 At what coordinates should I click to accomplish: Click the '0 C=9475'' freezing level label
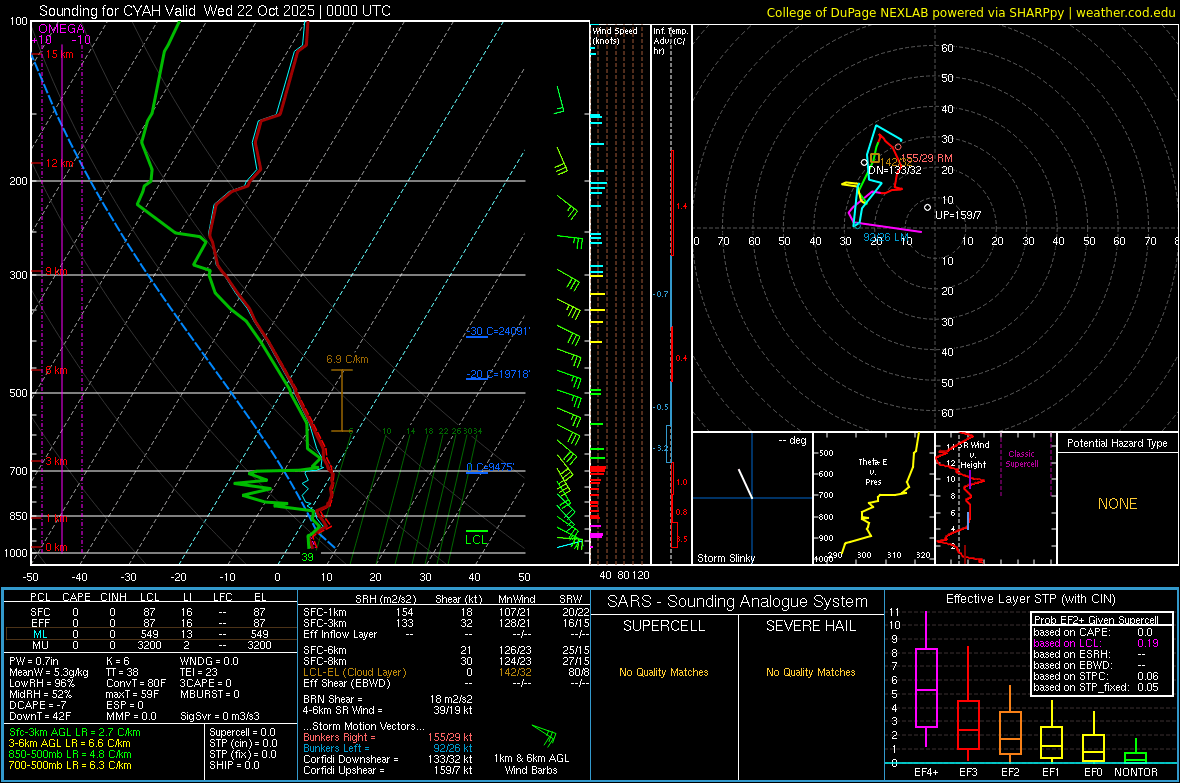[x=490, y=468]
